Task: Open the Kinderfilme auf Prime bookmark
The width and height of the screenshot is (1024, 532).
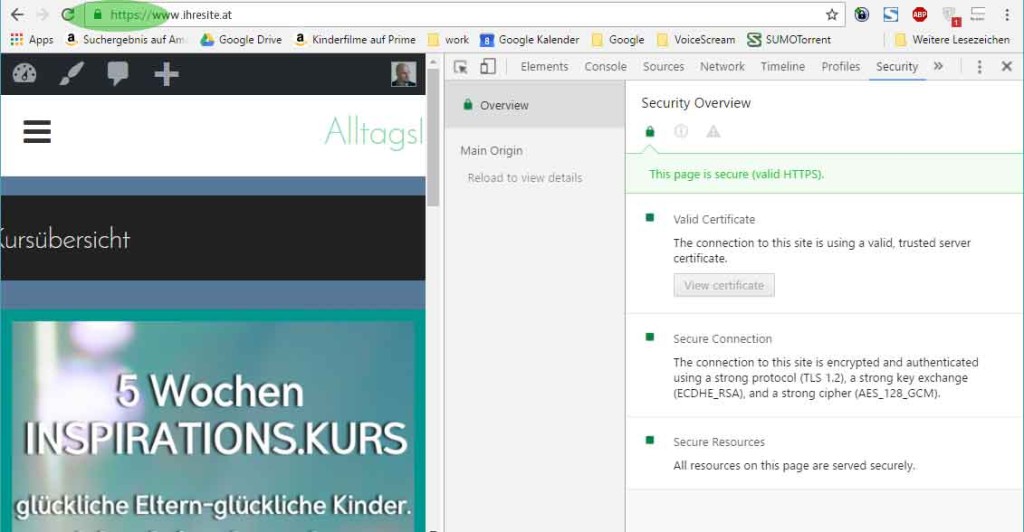Action: (x=355, y=40)
